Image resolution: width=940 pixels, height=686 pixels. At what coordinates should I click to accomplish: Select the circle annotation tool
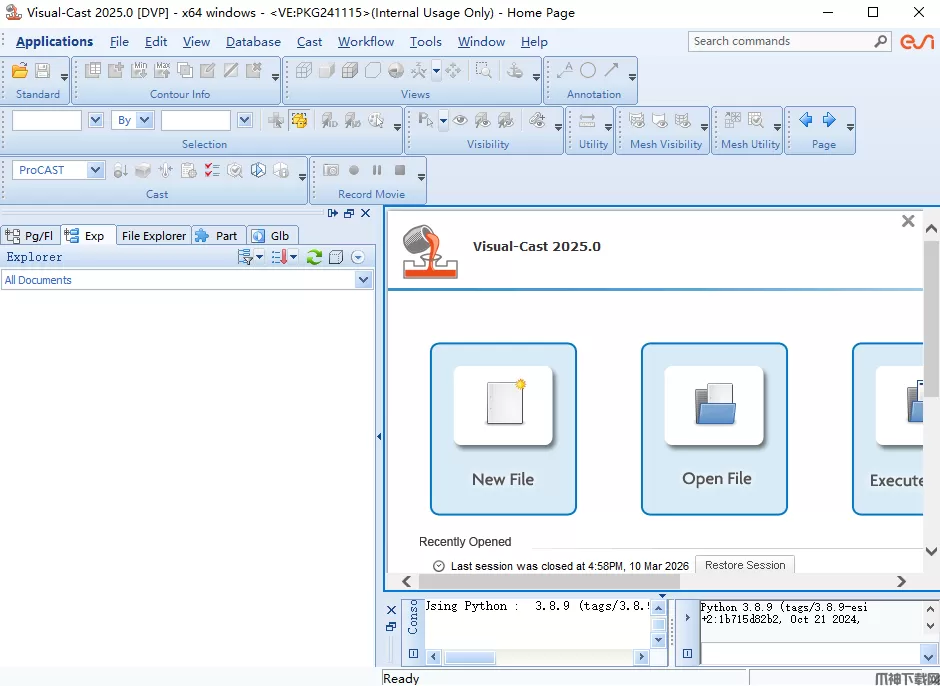point(588,71)
